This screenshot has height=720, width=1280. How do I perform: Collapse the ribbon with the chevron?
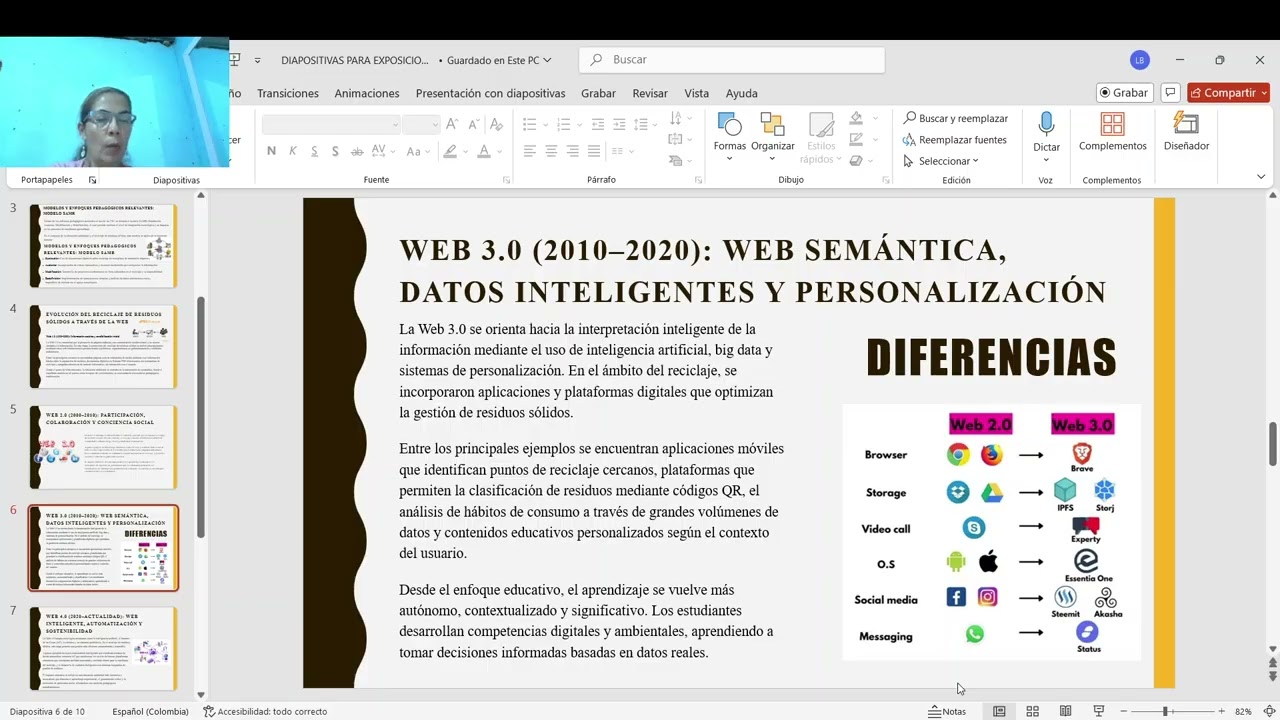pos(1260,177)
